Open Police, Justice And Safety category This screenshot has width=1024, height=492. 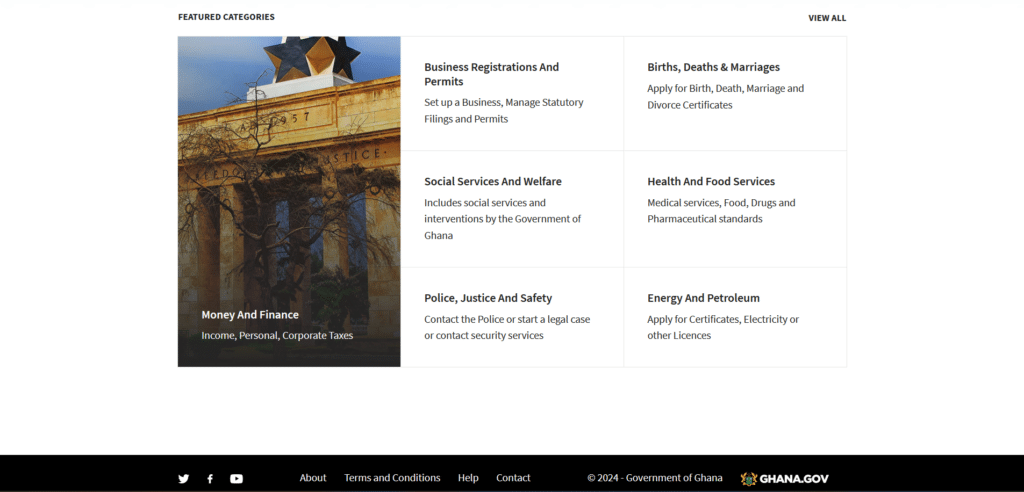point(488,298)
